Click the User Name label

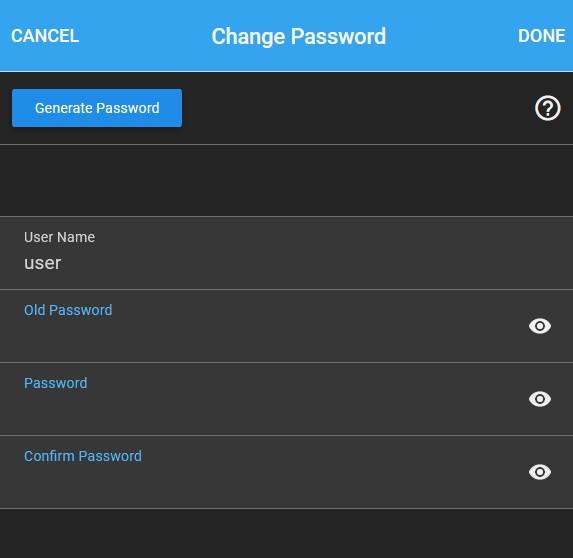click(60, 237)
